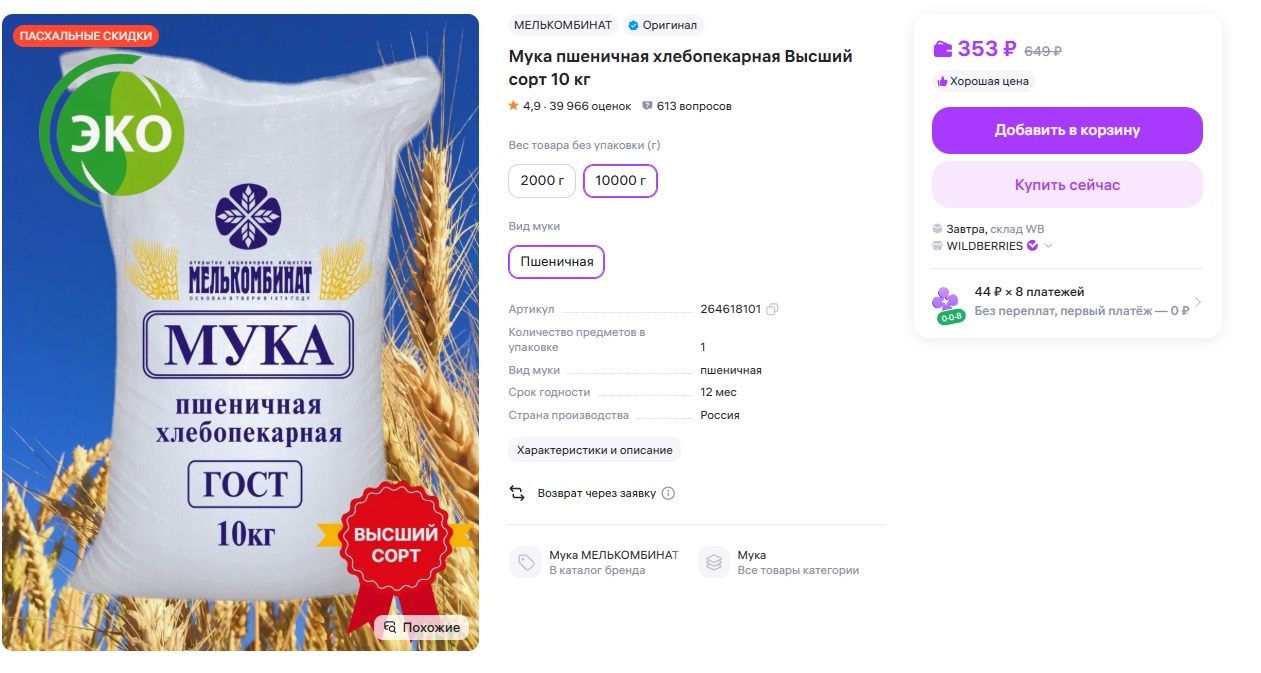Copy the article number 264618101
The height and width of the screenshot is (673, 1261).
click(x=772, y=310)
